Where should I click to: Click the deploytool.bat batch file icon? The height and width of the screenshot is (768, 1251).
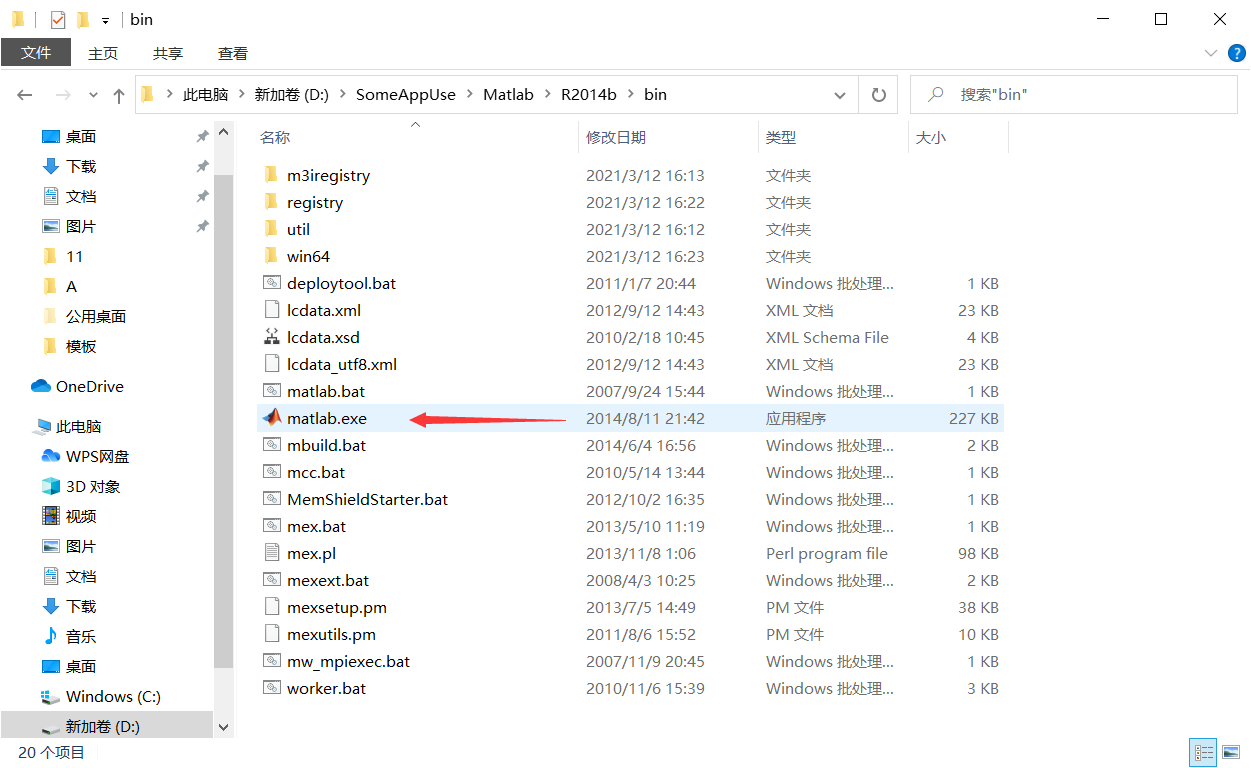[271, 283]
